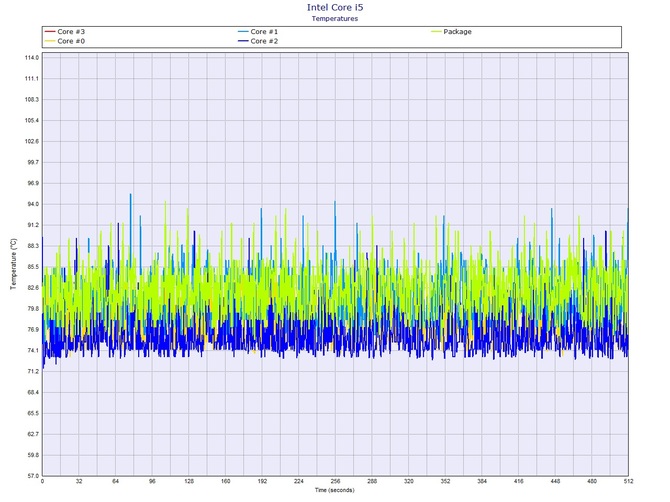The image size is (670, 502).
Task: Click the Temperatures subtitle
Action: pyautogui.click(x=335, y=18)
